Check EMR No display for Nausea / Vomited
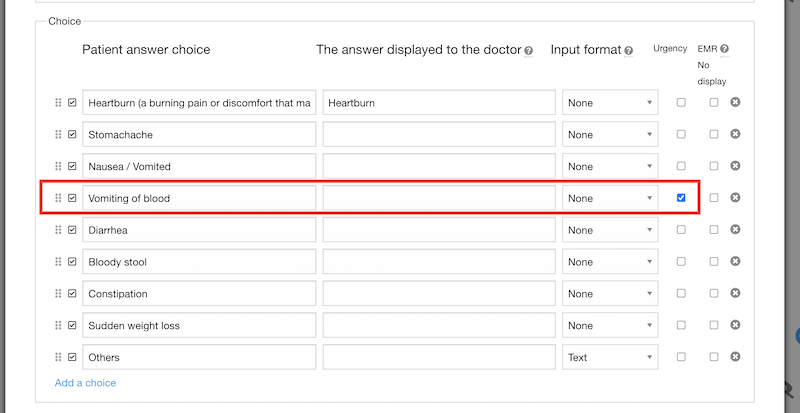The width and height of the screenshot is (800, 413). click(713, 166)
